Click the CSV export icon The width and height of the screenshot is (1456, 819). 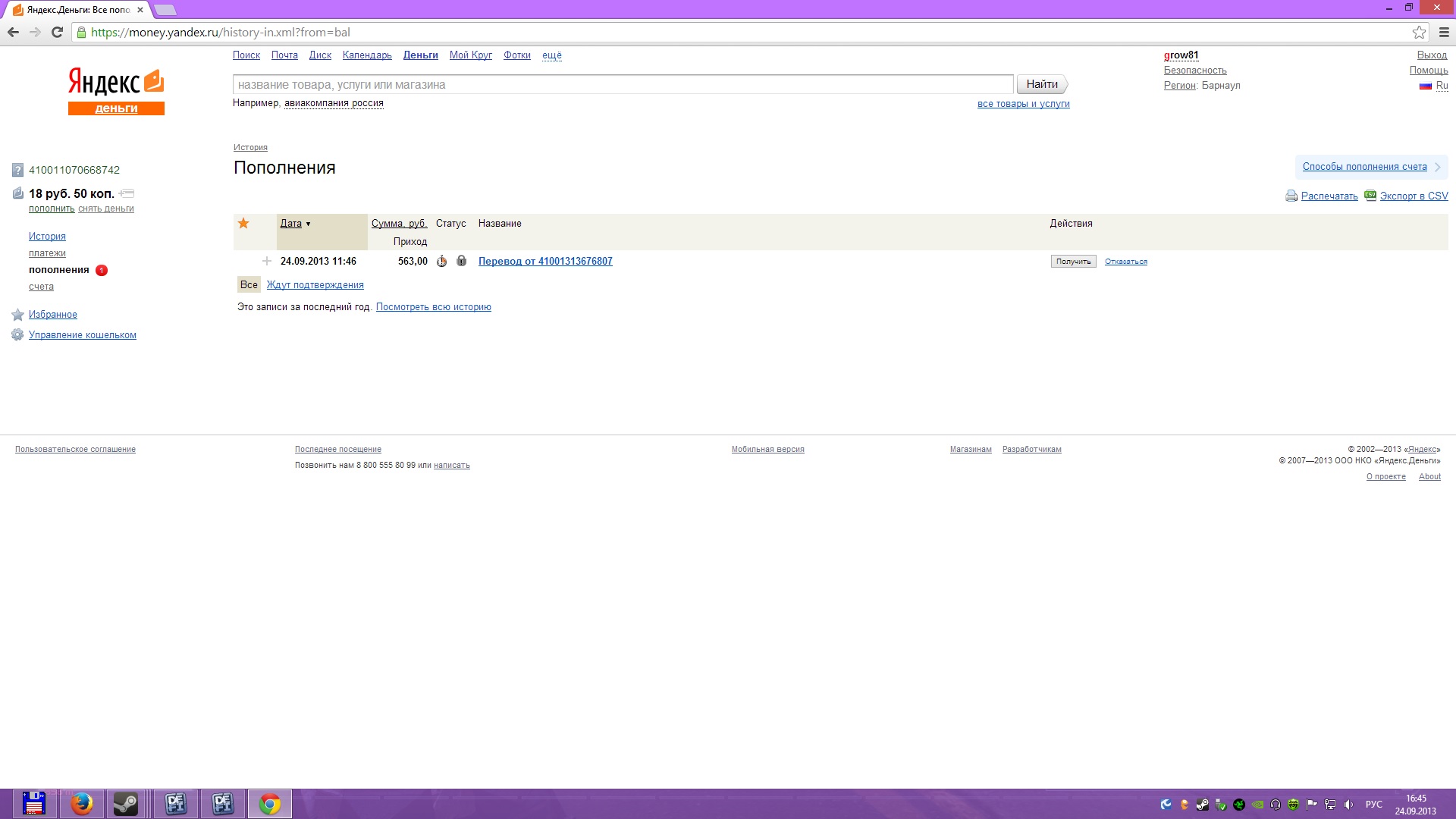coord(1370,196)
